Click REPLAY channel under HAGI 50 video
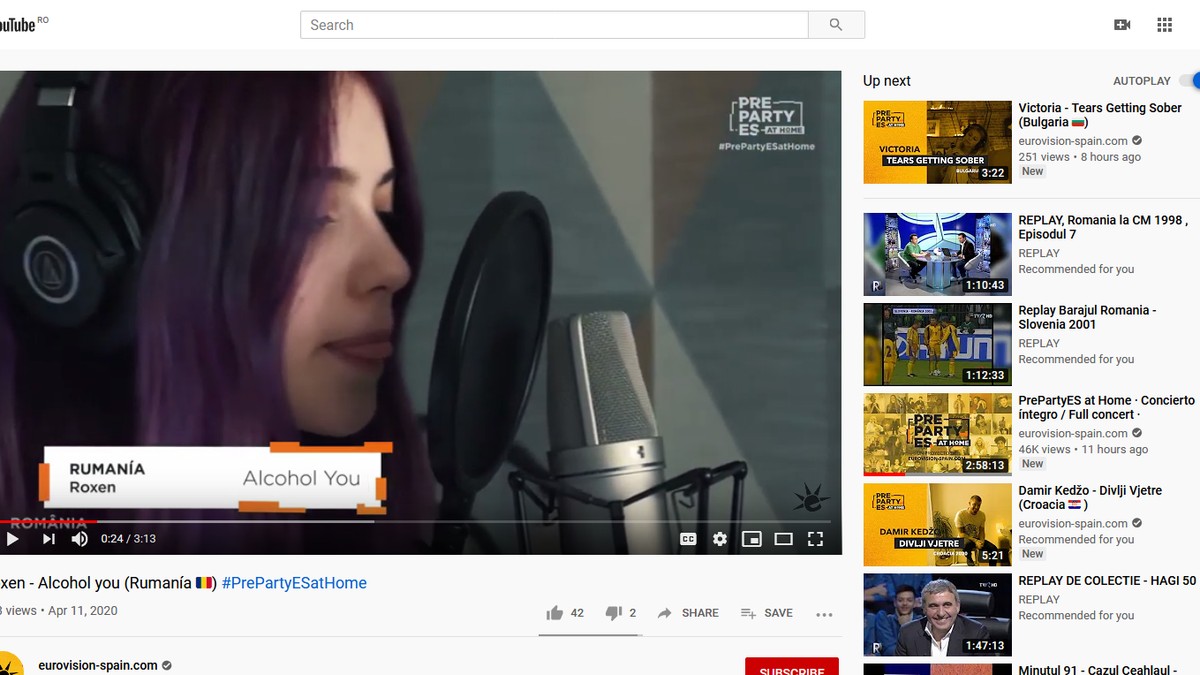This screenshot has width=1200, height=675. point(1039,599)
